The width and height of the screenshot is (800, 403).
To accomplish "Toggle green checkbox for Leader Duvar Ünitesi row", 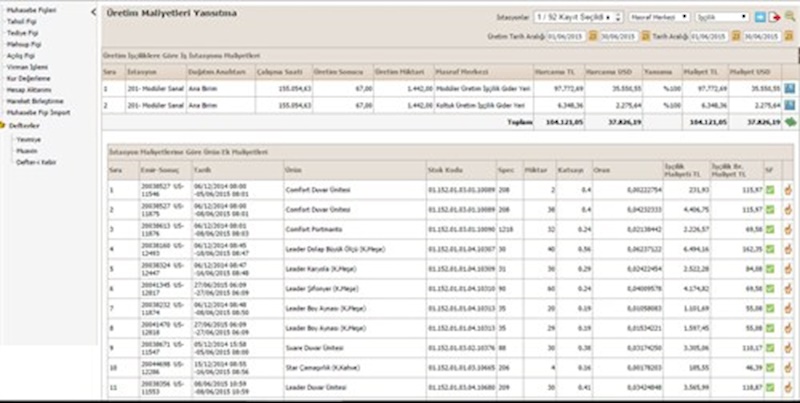I will coord(770,388).
